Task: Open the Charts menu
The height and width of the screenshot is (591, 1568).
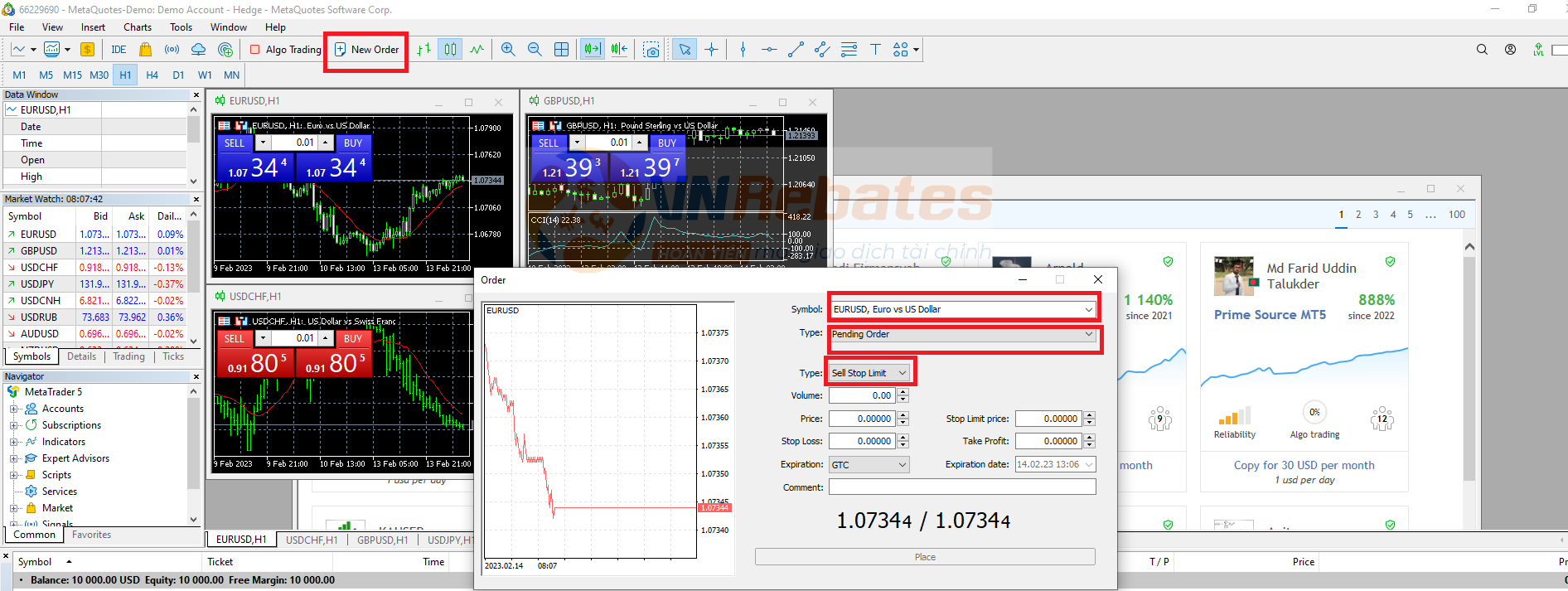Action: tap(138, 27)
